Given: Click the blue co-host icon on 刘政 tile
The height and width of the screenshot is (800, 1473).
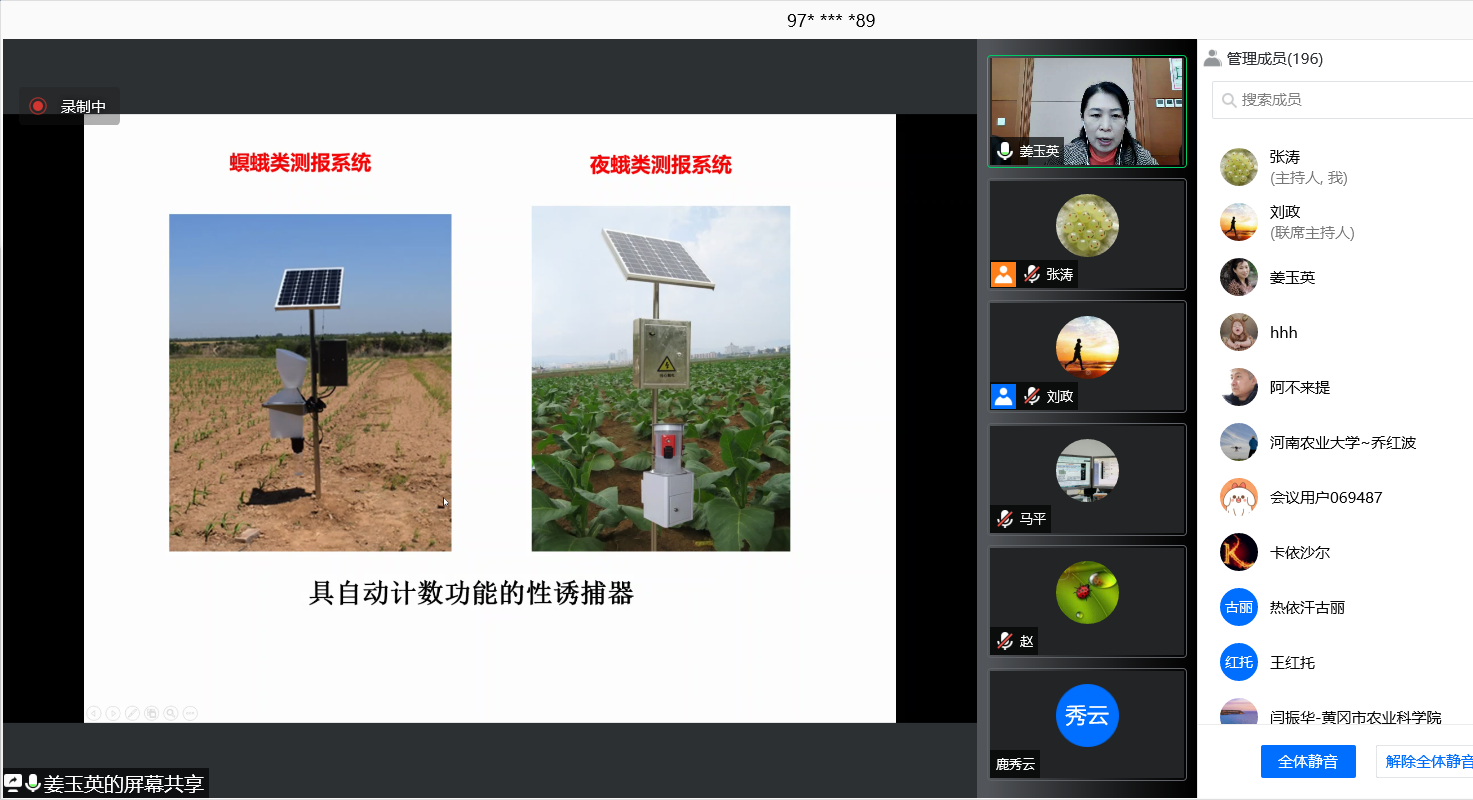Looking at the screenshot, I should coord(1003,396).
